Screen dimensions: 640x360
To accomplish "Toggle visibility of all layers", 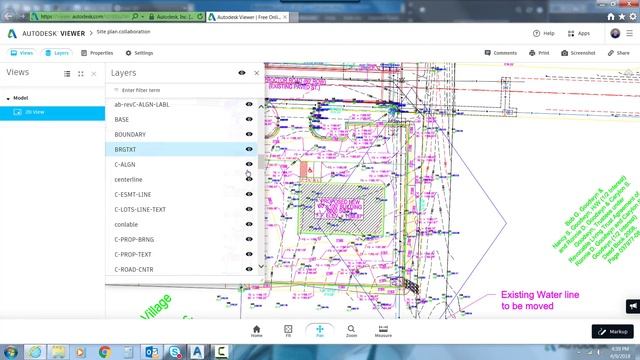I will (242, 73).
